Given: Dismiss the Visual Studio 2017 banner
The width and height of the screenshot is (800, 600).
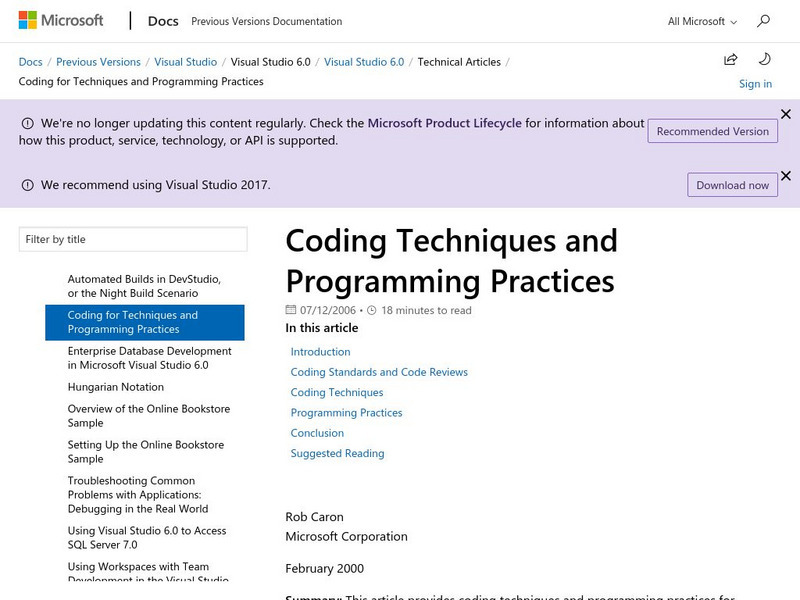Looking at the screenshot, I should pos(786,176).
